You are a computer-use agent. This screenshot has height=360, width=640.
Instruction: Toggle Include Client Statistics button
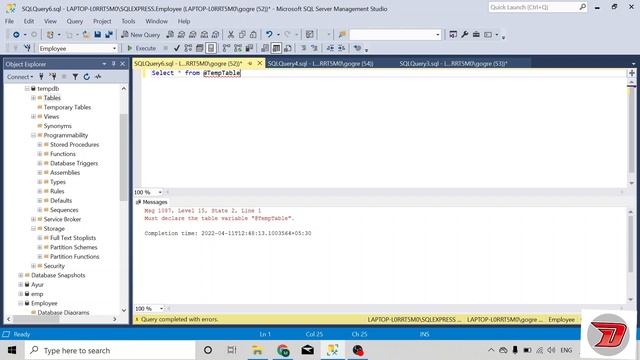(249, 48)
